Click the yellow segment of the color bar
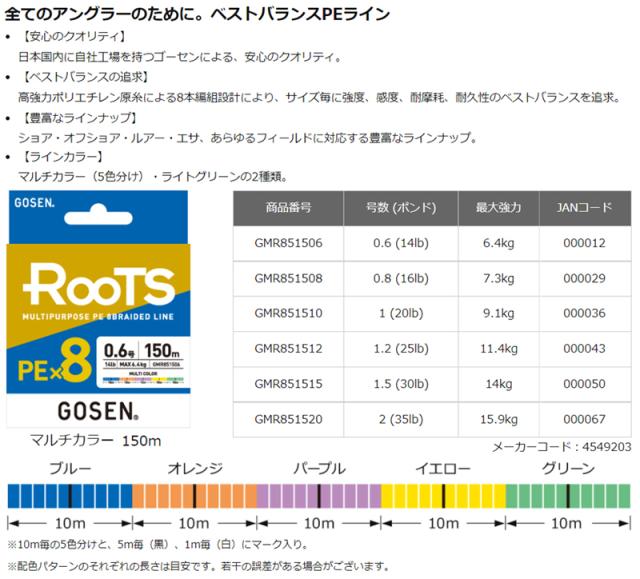The height and width of the screenshot is (579, 640). click(x=443, y=496)
